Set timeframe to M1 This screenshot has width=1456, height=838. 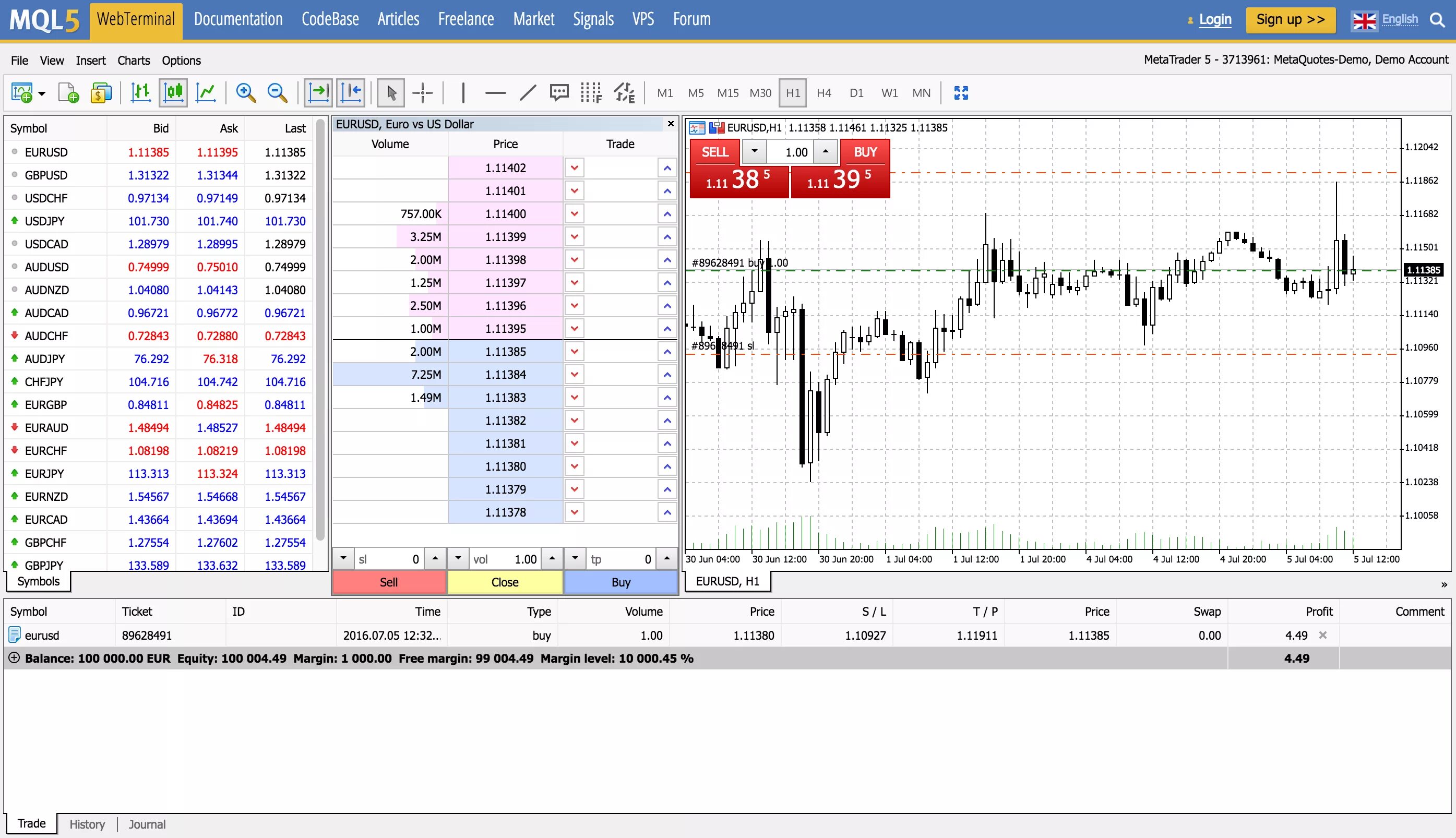(x=665, y=93)
